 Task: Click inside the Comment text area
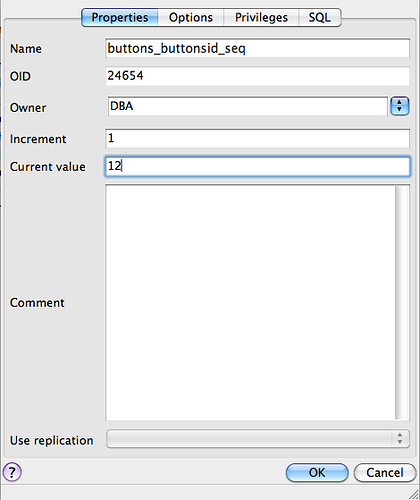pyautogui.click(x=250, y=303)
